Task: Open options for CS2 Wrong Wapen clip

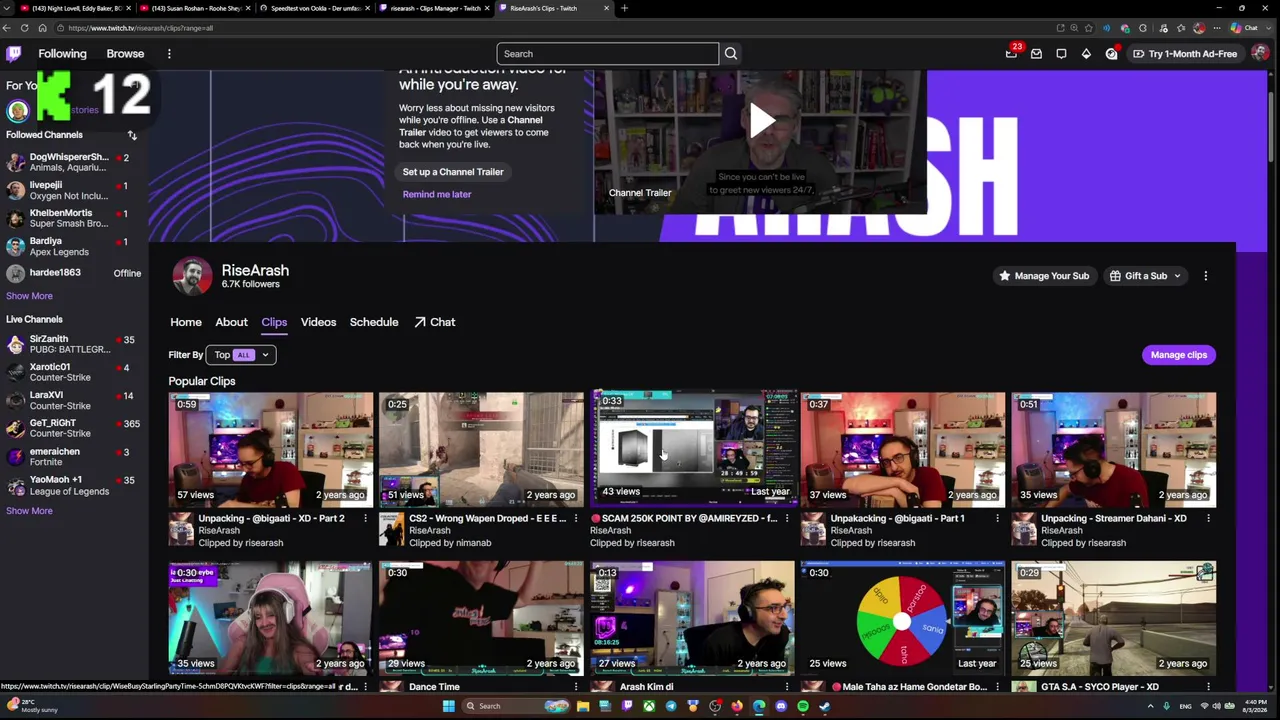Action: tap(575, 518)
